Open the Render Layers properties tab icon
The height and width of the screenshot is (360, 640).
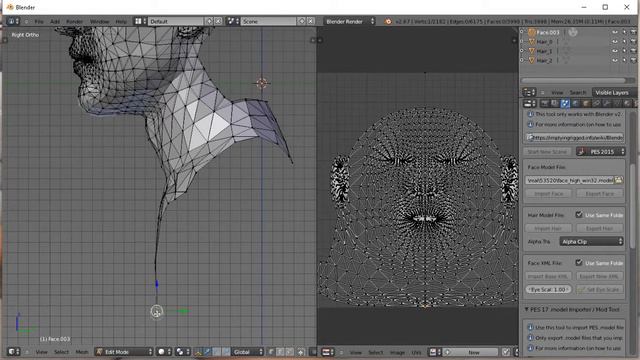554,104
